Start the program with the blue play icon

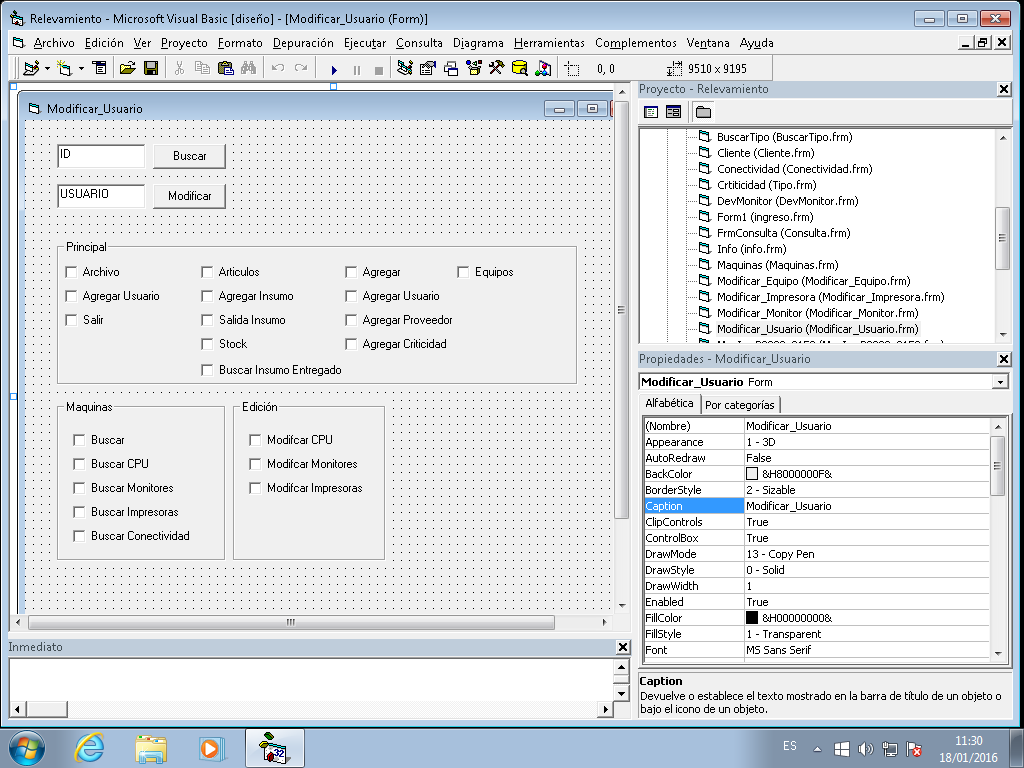(x=334, y=69)
